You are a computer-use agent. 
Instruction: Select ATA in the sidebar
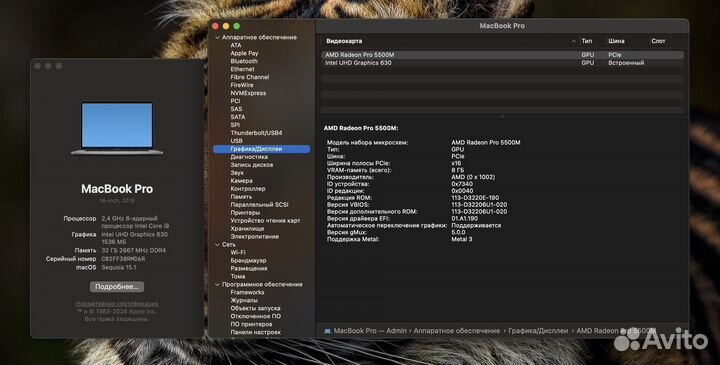[236, 45]
